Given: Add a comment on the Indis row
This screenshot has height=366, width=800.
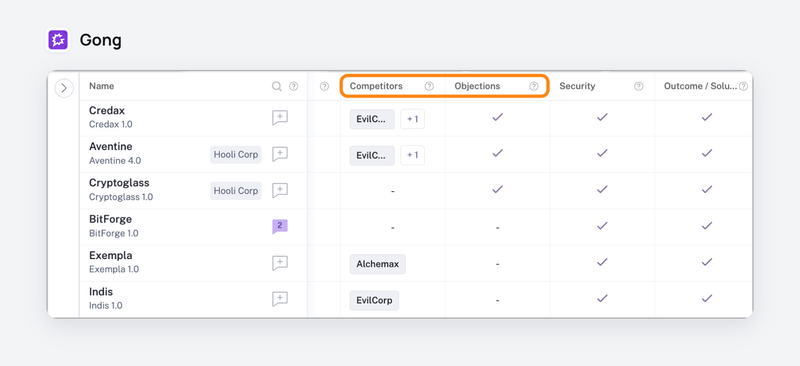Looking at the screenshot, I should click(x=280, y=299).
